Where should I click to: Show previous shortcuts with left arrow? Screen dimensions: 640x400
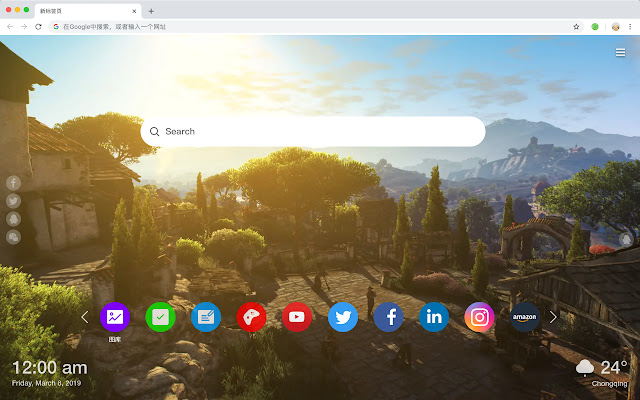coord(84,317)
